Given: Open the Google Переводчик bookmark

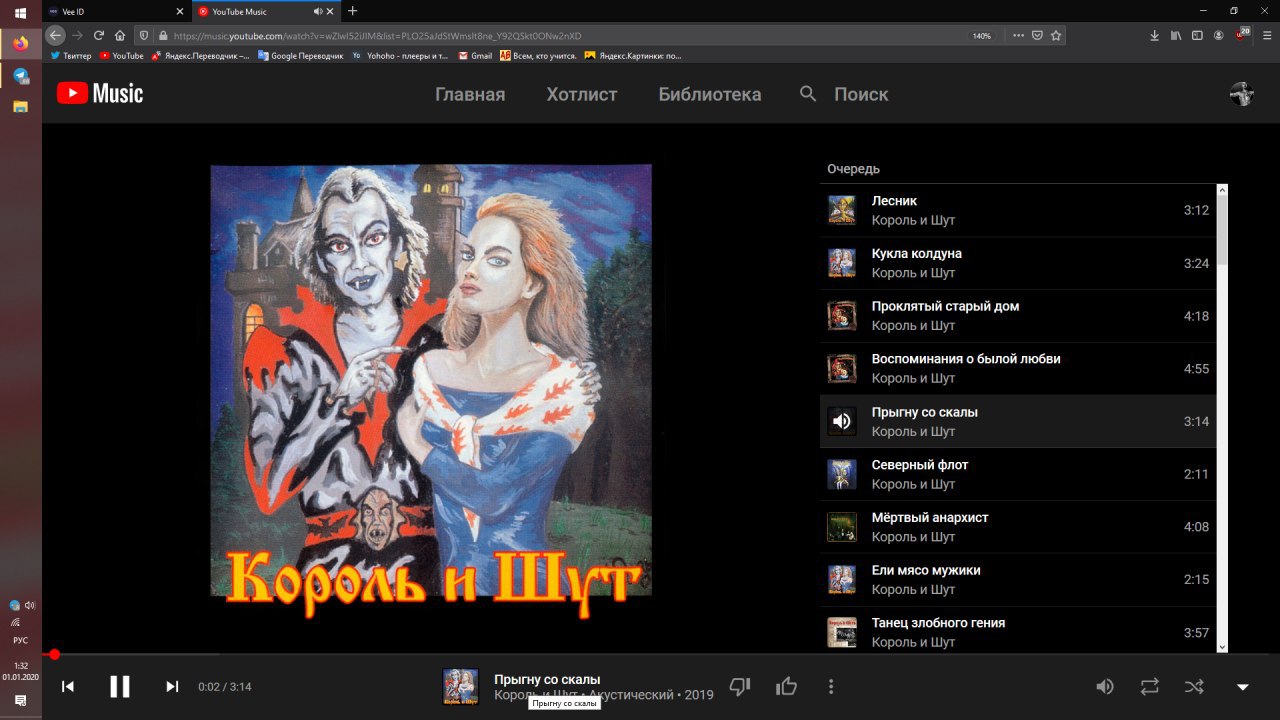Looking at the screenshot, I should point(300,56).
